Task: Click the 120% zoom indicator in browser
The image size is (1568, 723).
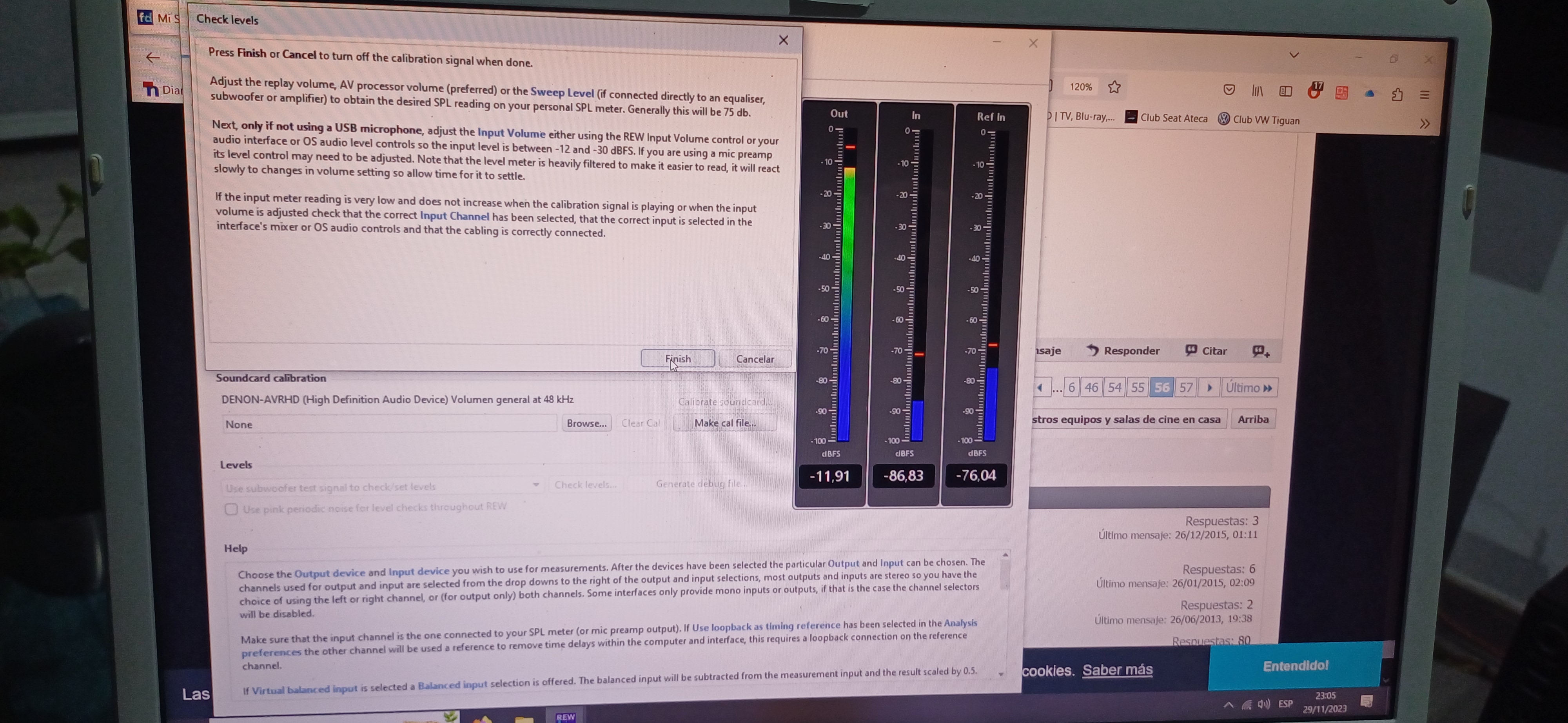Action: (x=1080, y=87)
